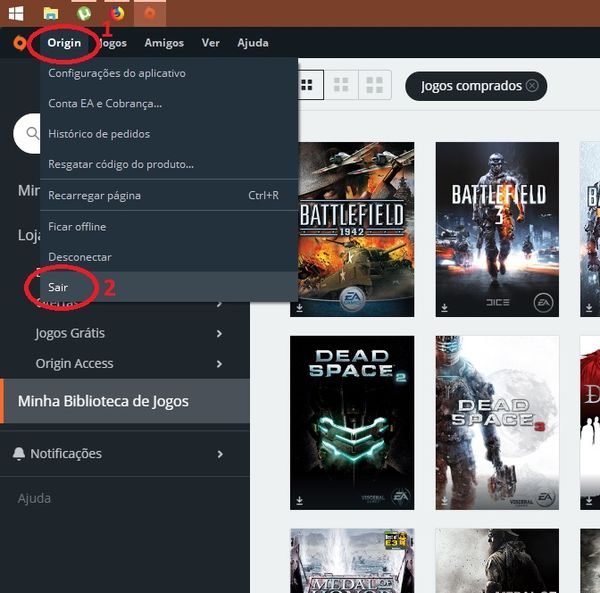Switch to small tile grid view
Image resolution: width=600 pixels, height=593 pixels.
pos(307,85)
